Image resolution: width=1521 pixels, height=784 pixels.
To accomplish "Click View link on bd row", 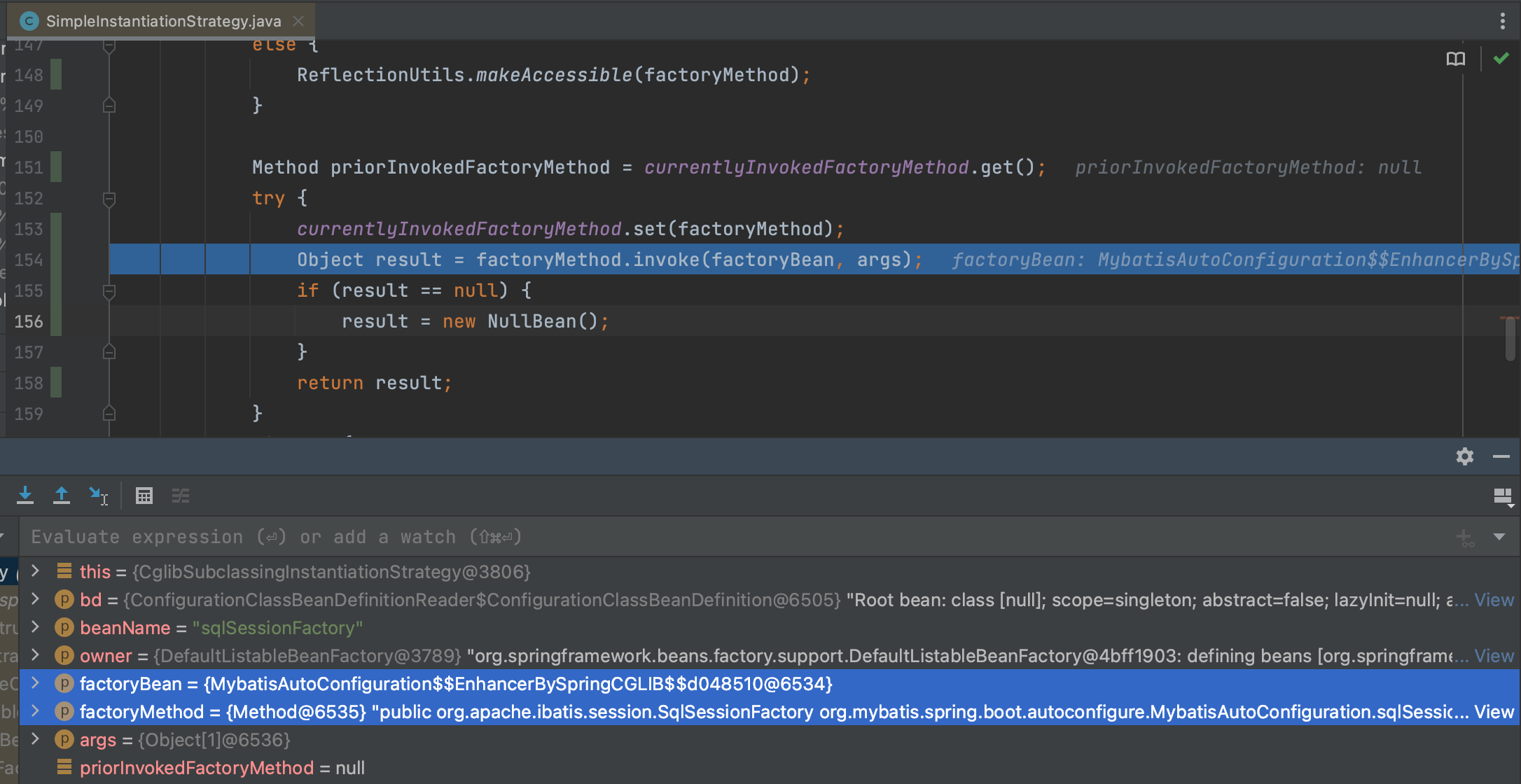I will click(x=1494, y=600).
